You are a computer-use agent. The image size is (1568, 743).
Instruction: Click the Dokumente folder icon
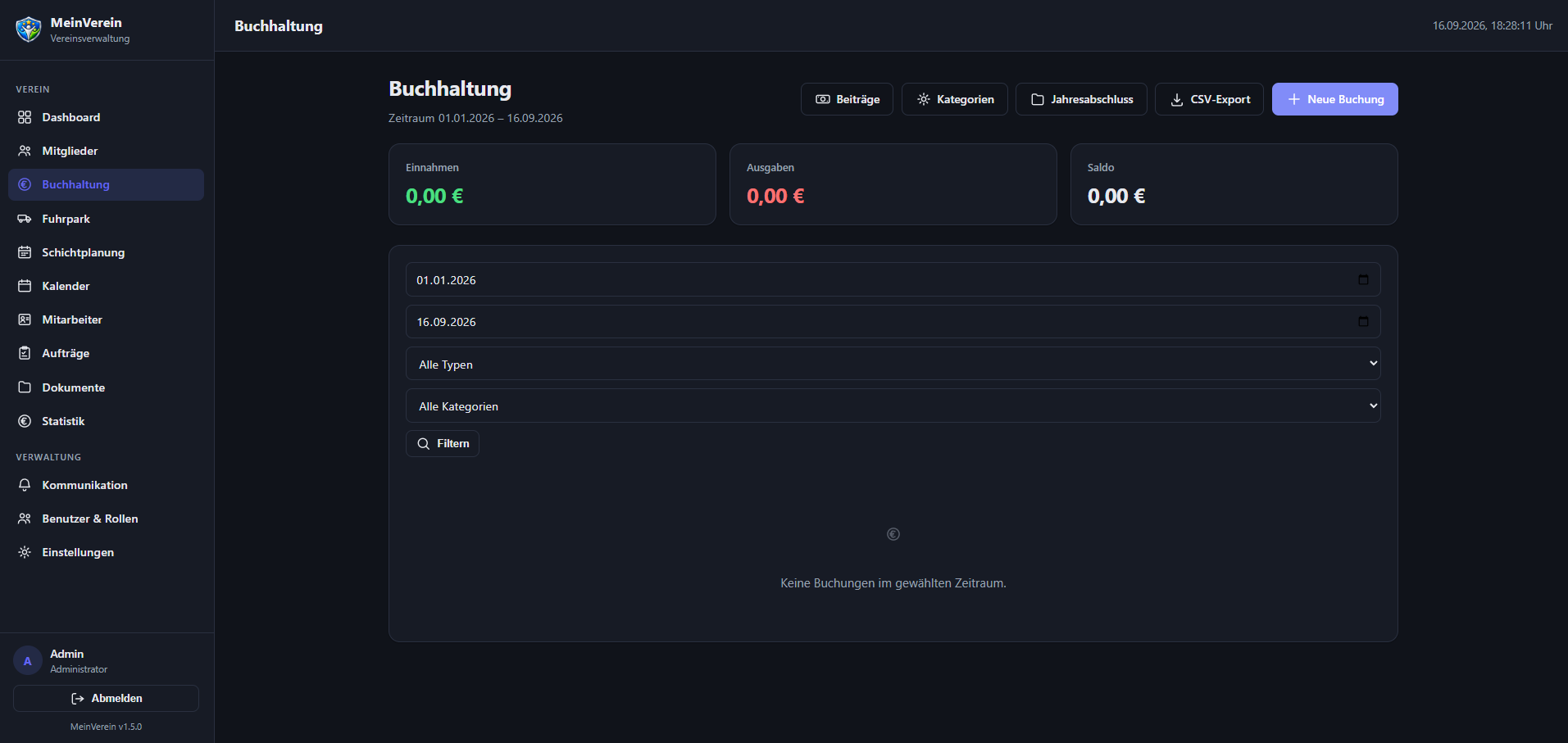(25, 387)
